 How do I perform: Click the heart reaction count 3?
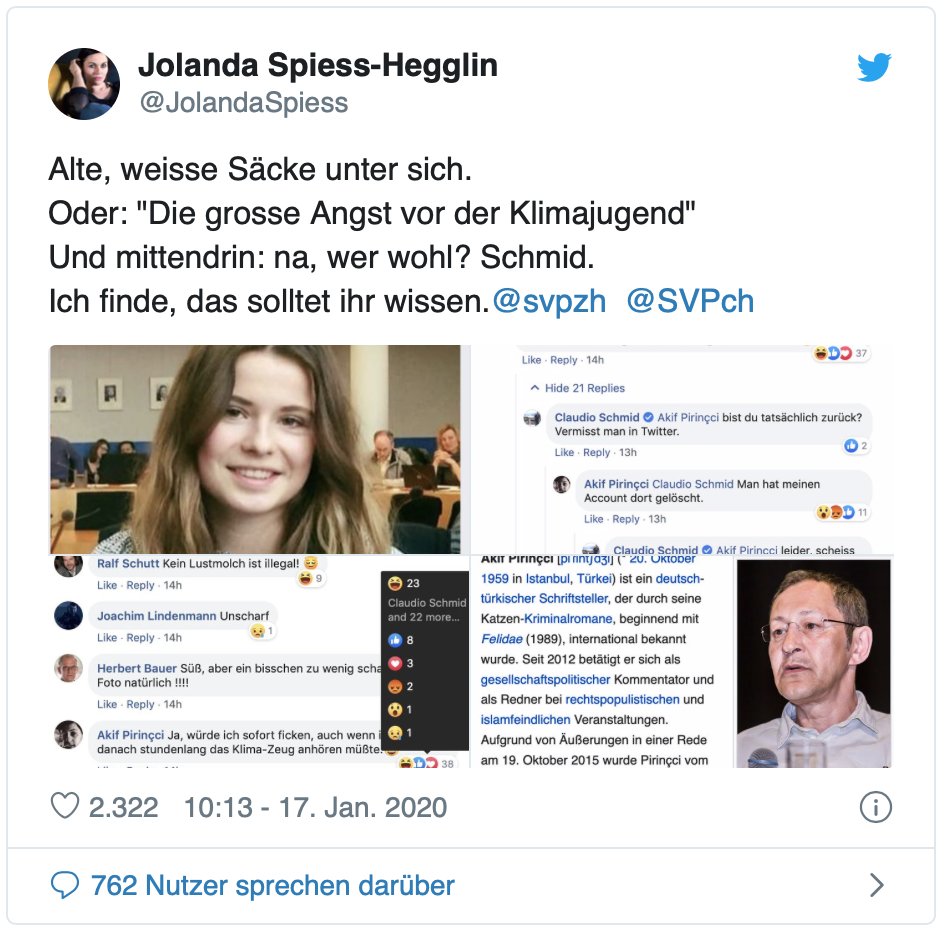(401, 663)
